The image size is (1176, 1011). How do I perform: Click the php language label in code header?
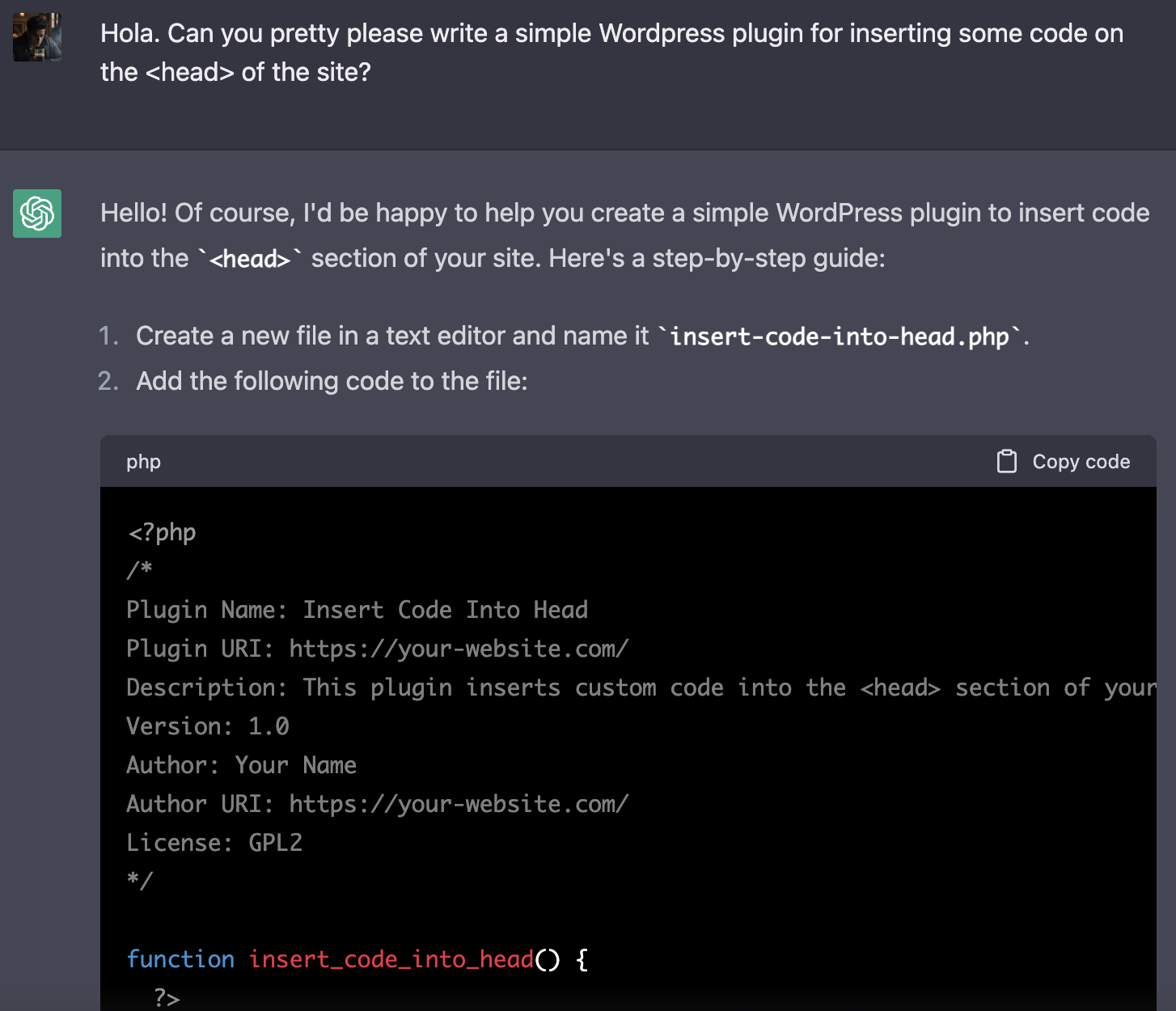click(143, 462)
